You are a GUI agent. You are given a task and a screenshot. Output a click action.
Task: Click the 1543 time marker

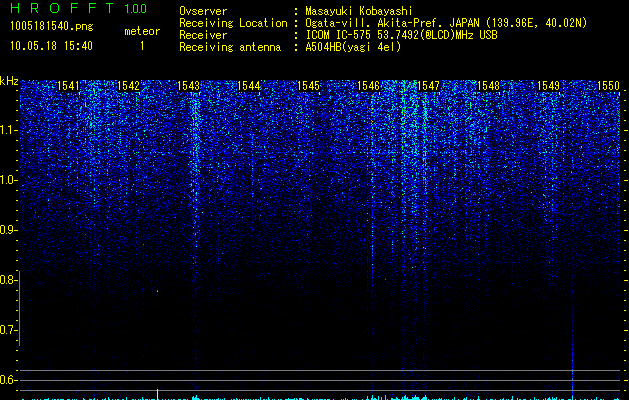(x=188, y=86)
